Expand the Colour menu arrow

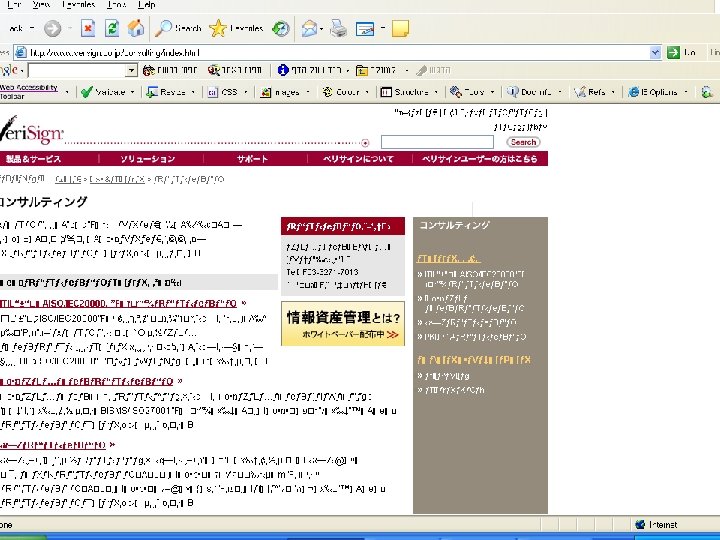tap(367, 92)
